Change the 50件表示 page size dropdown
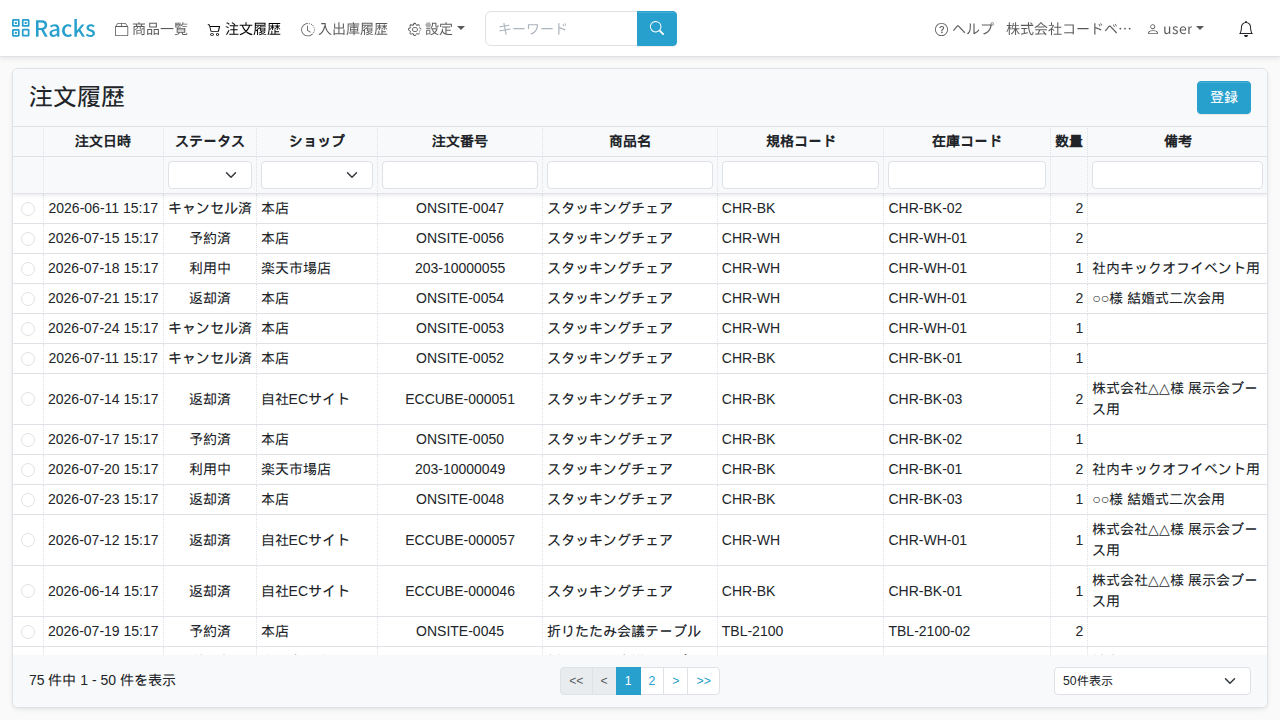 pyautogui.click(x=1152, y=681)
